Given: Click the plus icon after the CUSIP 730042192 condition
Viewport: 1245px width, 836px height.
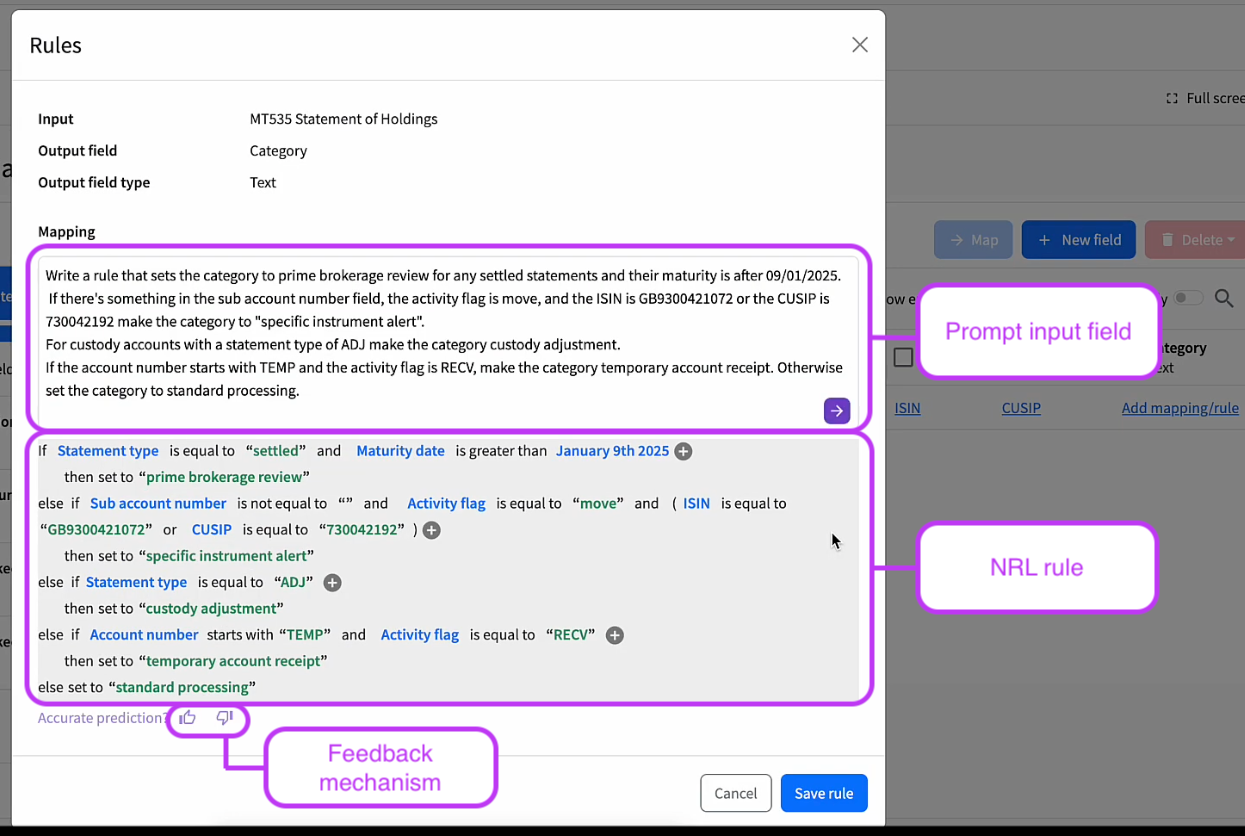Looking at the screenshot, I should pos(431,530).
